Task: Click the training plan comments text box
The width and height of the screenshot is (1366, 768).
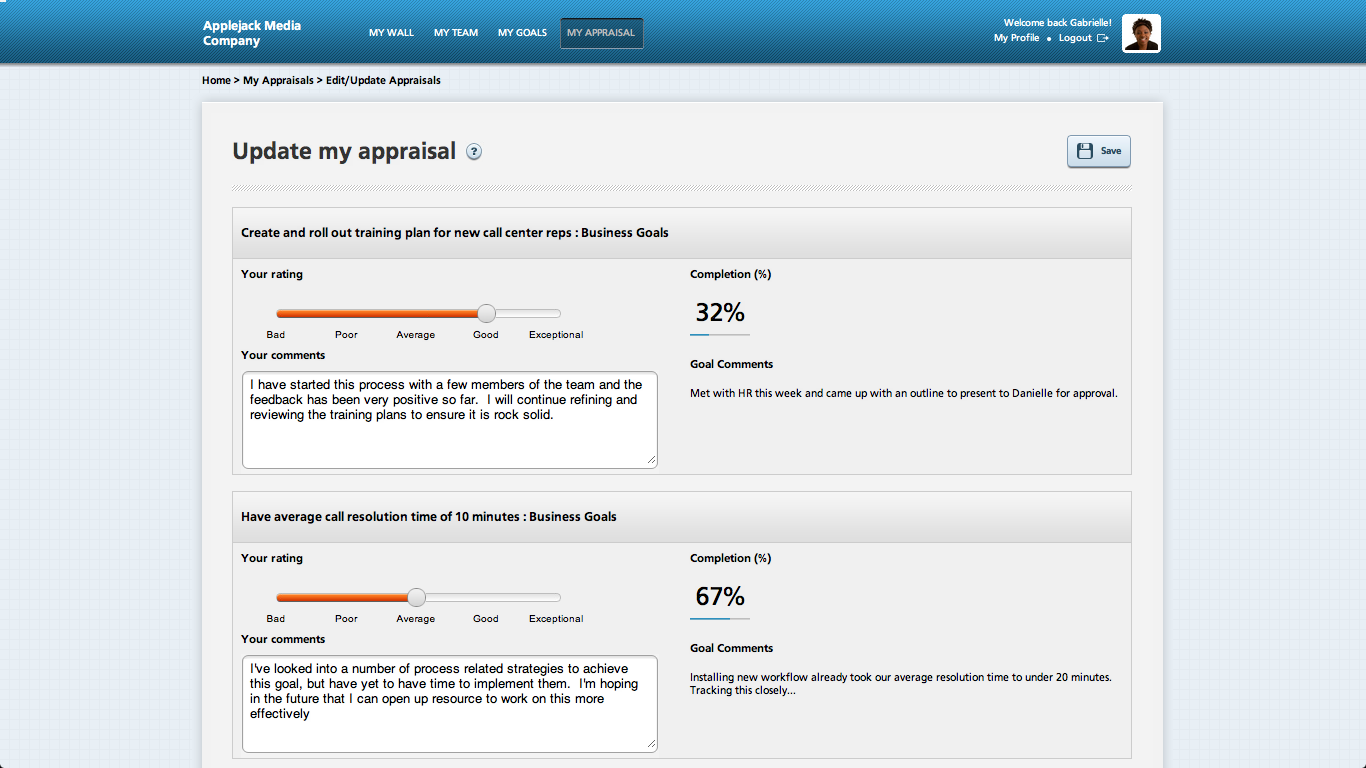Action: [449, 419]
